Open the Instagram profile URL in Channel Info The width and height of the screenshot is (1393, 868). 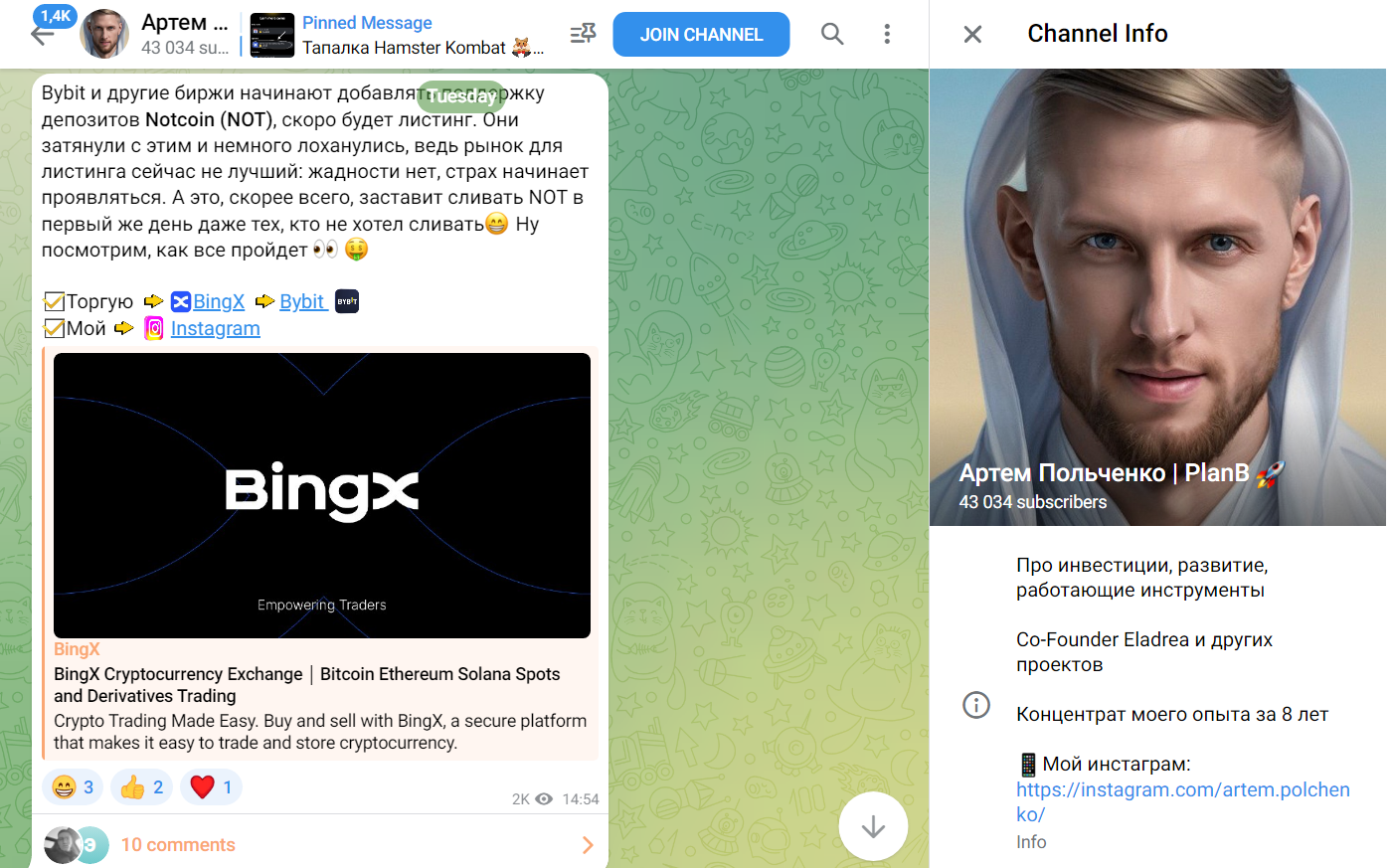(x=1183, y=801)
